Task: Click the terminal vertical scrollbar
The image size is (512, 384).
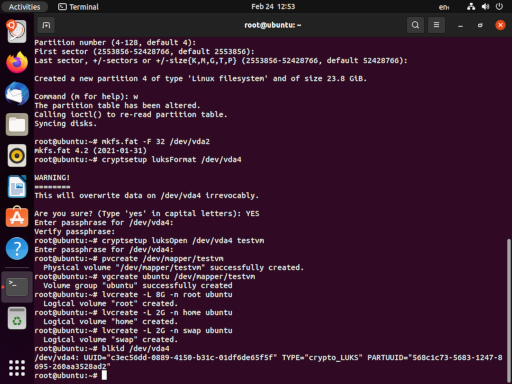Action: (508, 310)
